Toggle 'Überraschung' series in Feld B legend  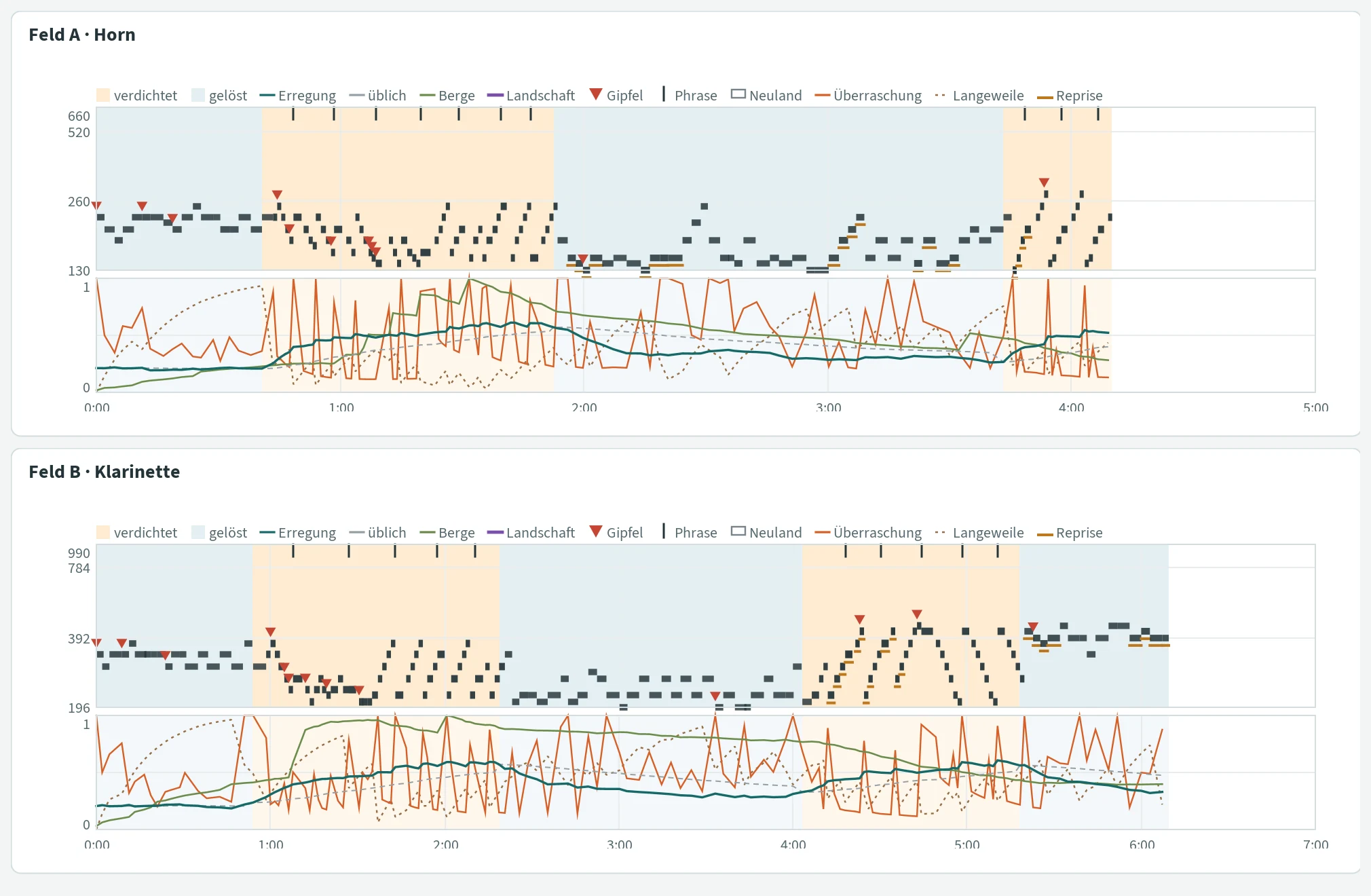tap(868, 533)
